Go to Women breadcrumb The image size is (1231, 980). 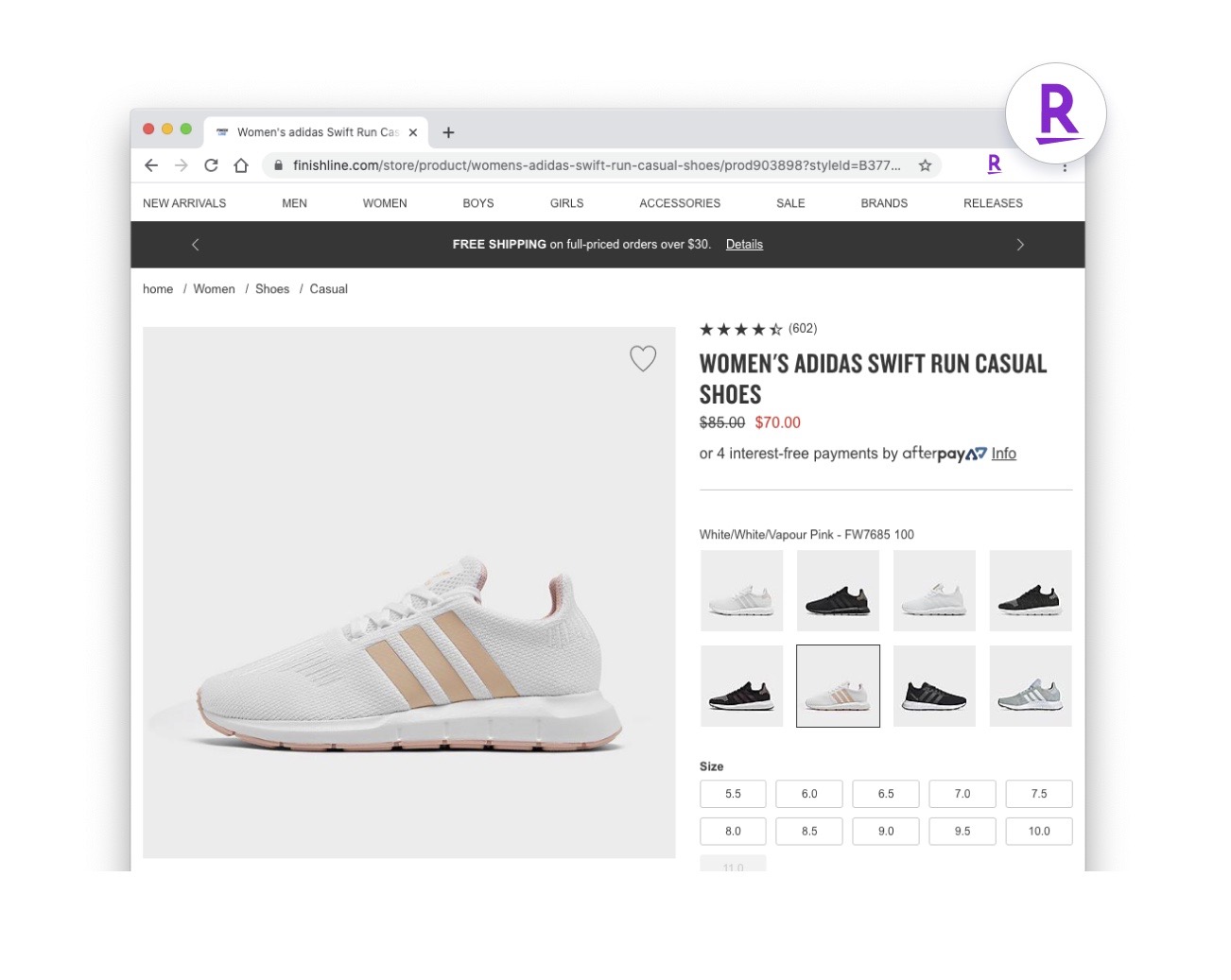(214, 289)
